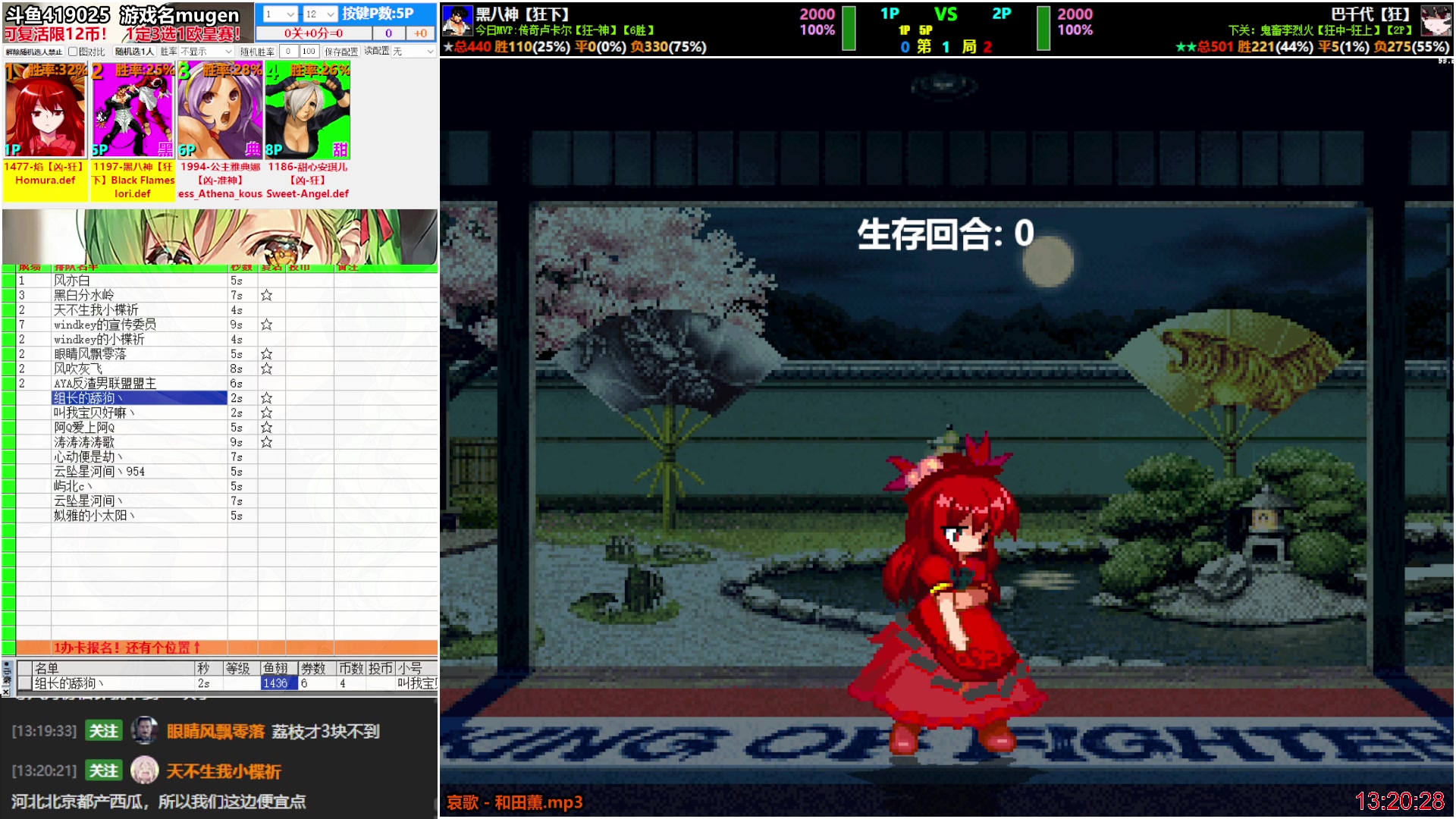Image resolution: width=1456 pixels, height=819 pixels.
Task: Click the 巴千代 player 2 portrait icon
Action: (x=1436, y=20)
